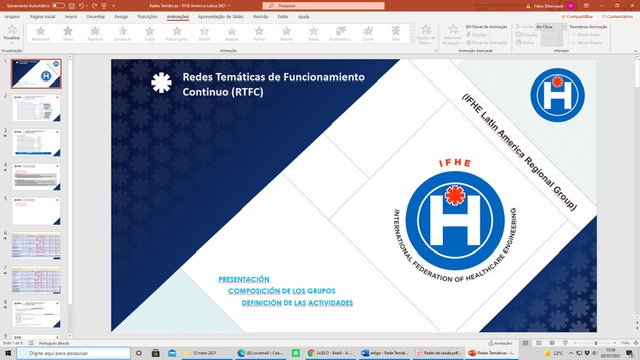The width and height of the screenshot is (640, 360).
Task: Click the user account avatar
Action: (x=571, y=6)
